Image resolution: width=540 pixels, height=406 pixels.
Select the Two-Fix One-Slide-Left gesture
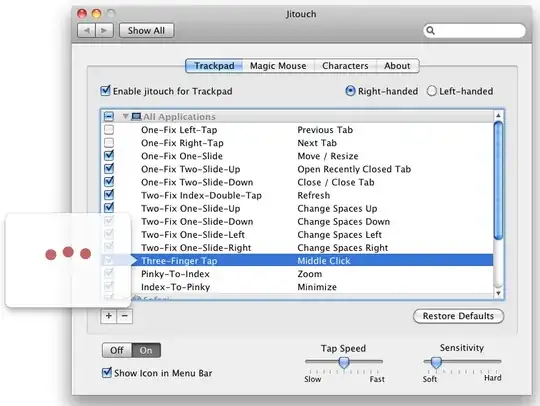(193, 235)
